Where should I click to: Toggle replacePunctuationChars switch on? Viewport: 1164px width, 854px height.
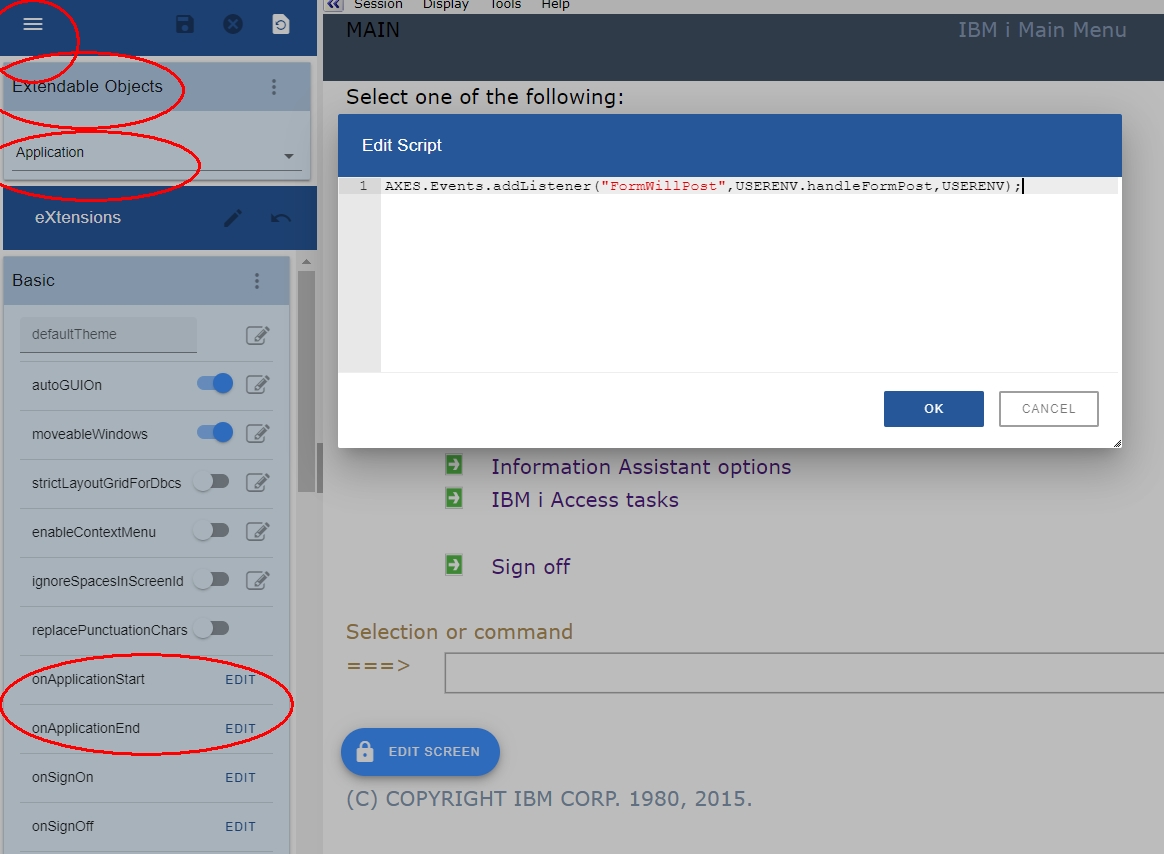tap(212, 629)
